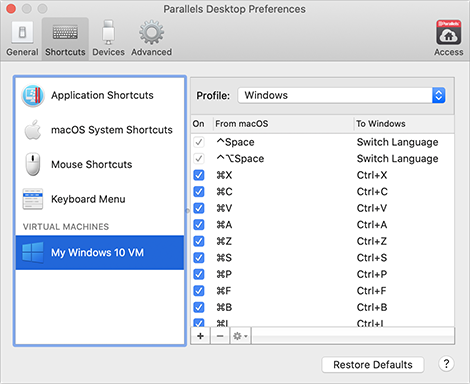Screen dimensions: 470x384
Task: Click the Access label in toolbar
Action: point(449,52)
